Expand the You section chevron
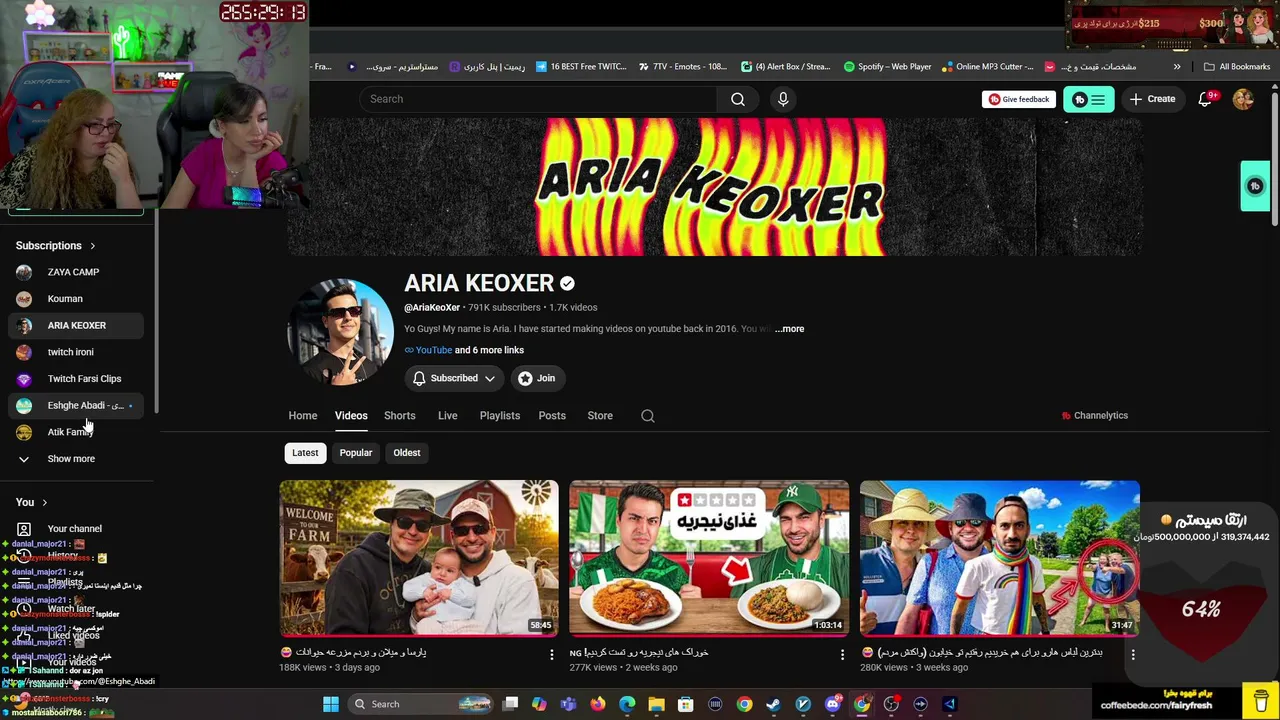Screen dimensions: 1280x720 (x=44, y=503)
